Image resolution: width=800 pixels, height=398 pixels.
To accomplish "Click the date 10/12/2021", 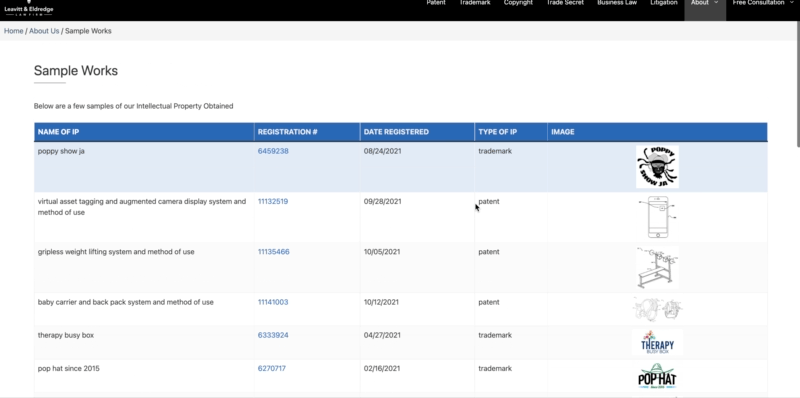I will (381, 303).
